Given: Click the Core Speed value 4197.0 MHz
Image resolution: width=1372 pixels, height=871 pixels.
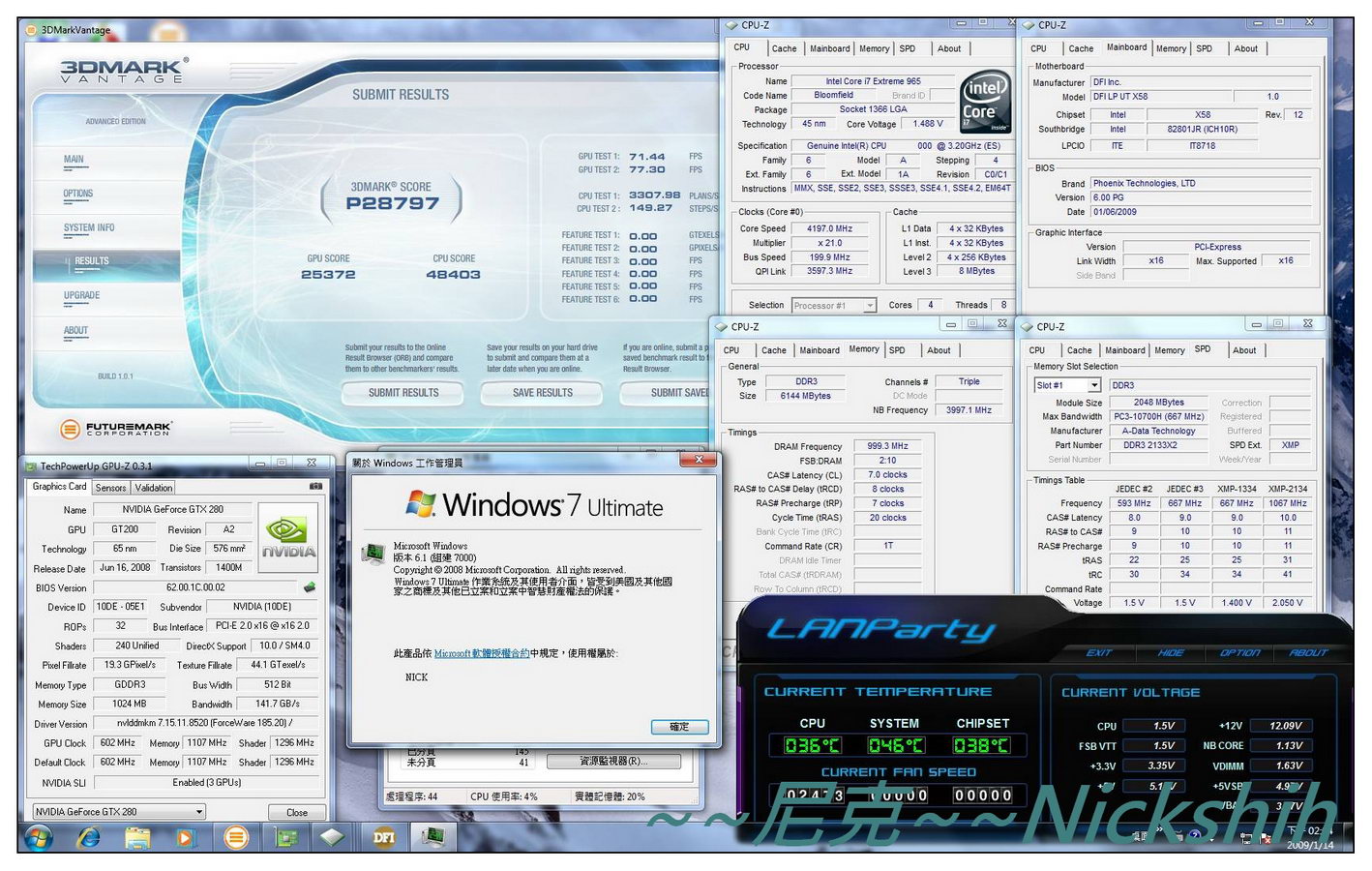Looking at the screenshot, I should (829, 229).
